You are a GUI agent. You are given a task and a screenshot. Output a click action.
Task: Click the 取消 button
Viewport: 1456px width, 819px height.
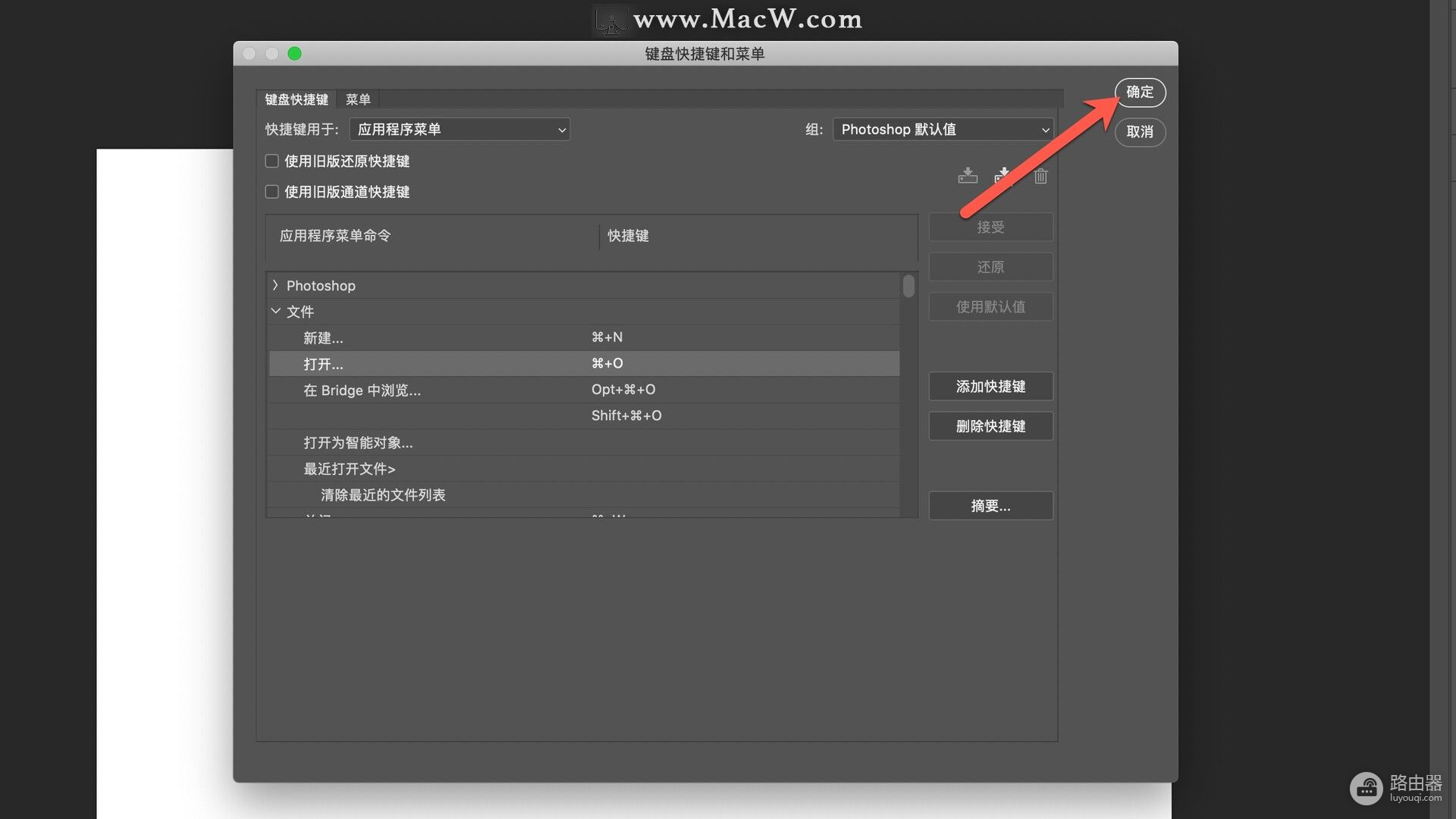pyautogui.click(x=1139, y=132)
